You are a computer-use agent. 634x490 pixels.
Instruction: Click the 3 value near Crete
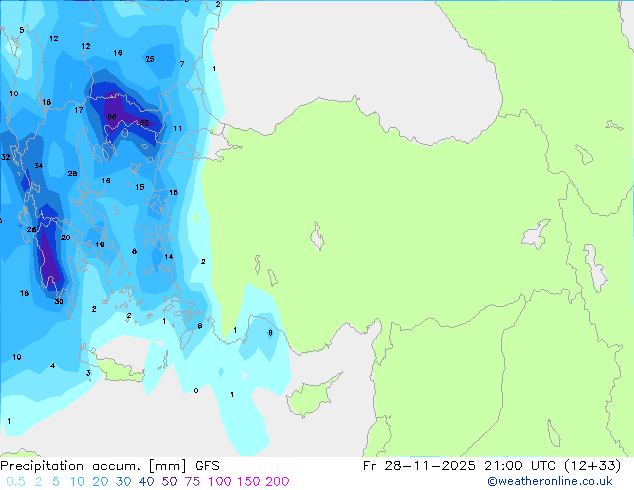pos(88,373)
